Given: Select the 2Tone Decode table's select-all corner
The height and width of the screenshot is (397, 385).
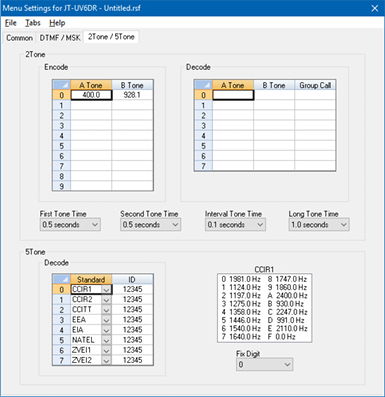Looking at the screenshot, I should [203, 85].
